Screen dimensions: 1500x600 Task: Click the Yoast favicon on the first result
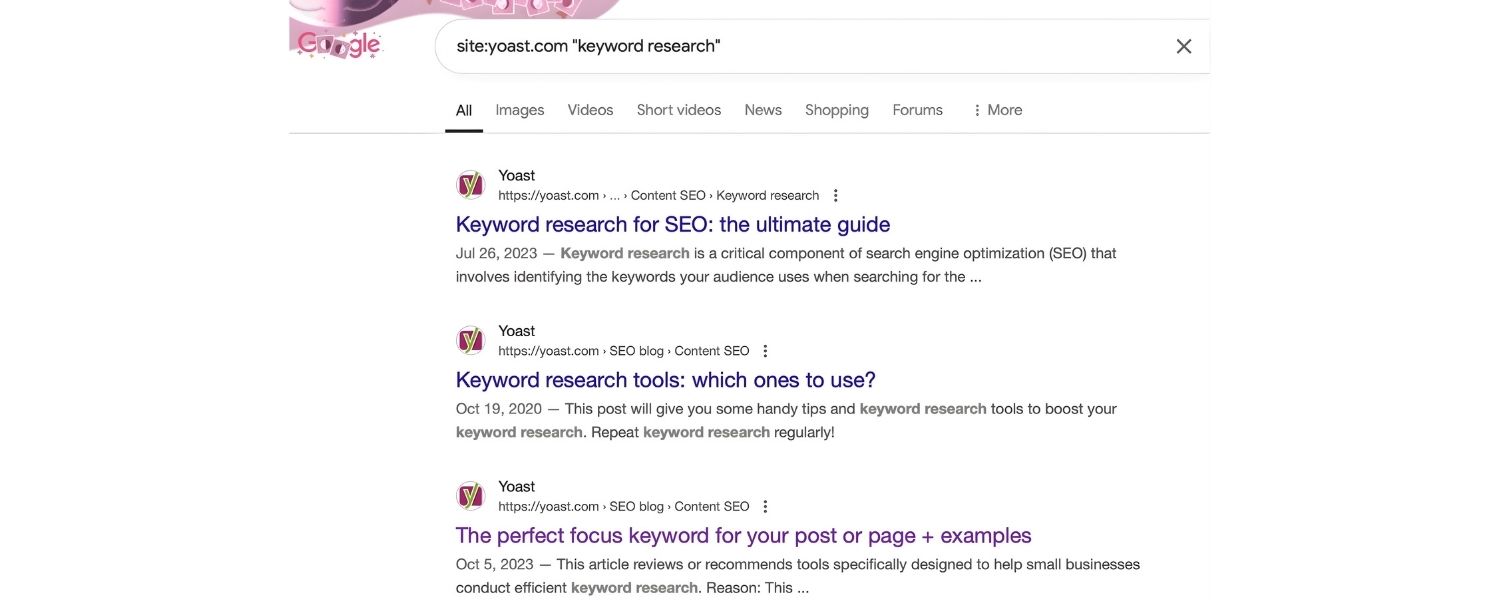click(470, 184)
